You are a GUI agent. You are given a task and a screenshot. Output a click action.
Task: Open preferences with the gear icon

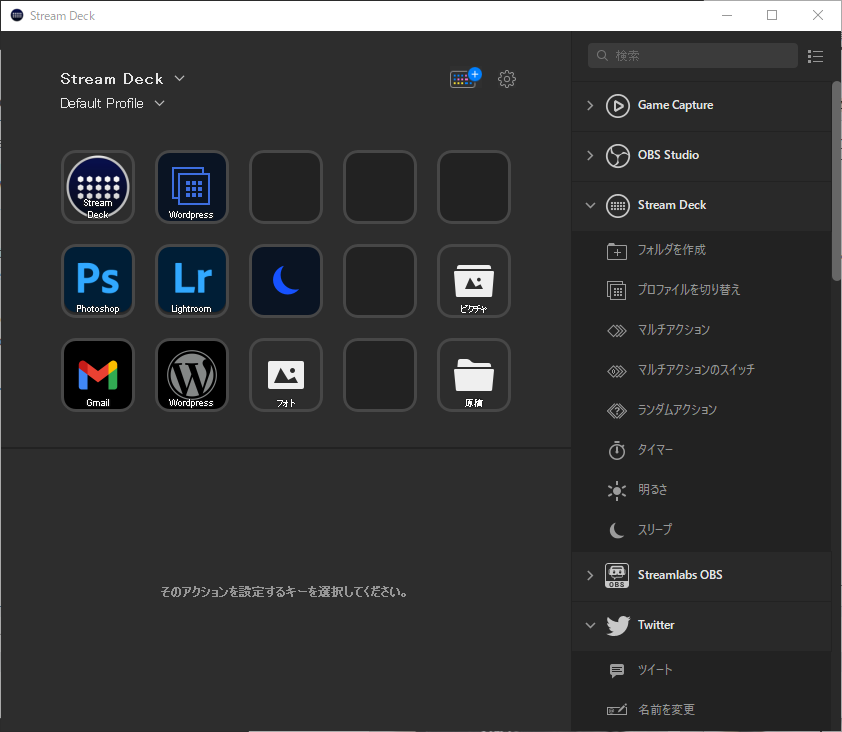click(x=506, y=79)
